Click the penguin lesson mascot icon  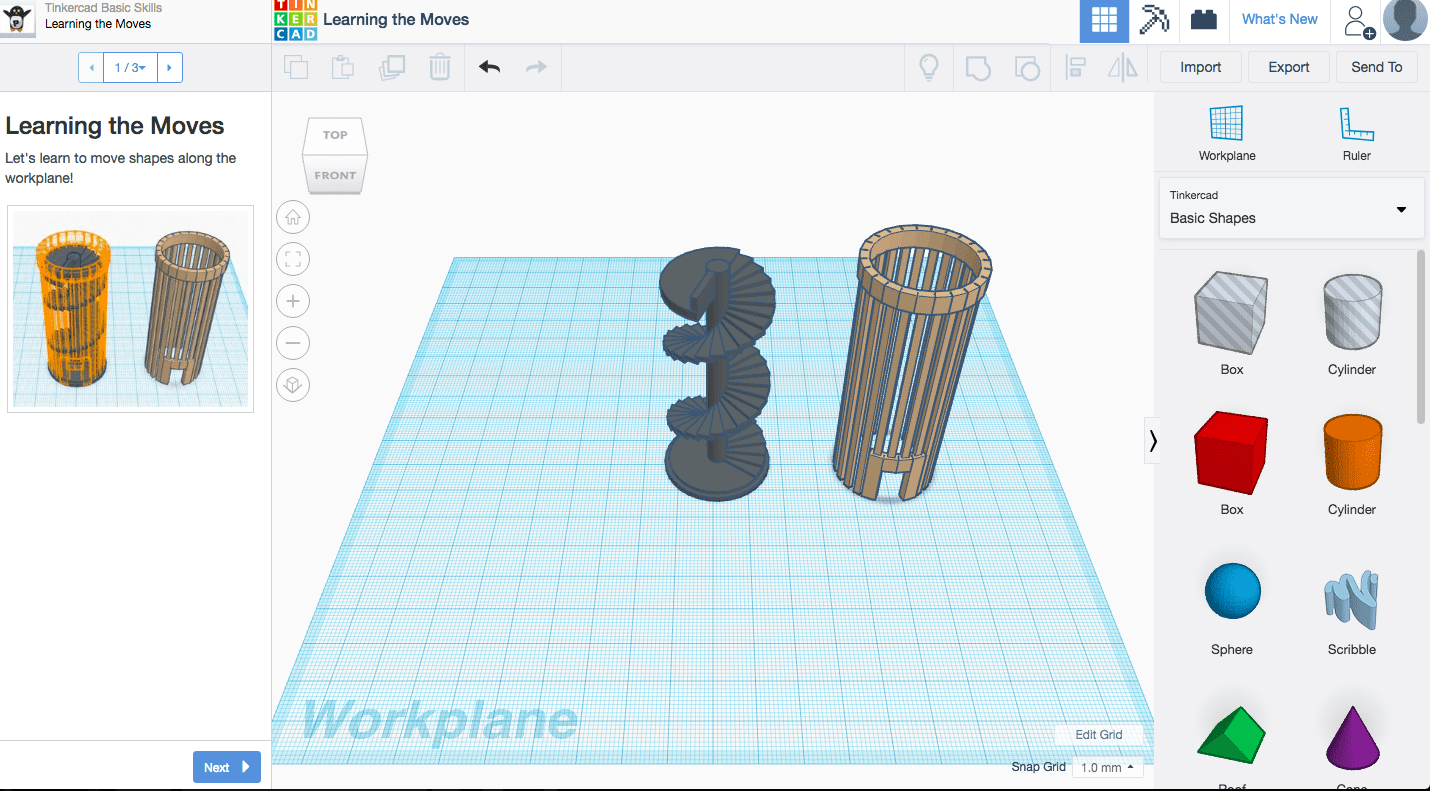click(17, 19)
